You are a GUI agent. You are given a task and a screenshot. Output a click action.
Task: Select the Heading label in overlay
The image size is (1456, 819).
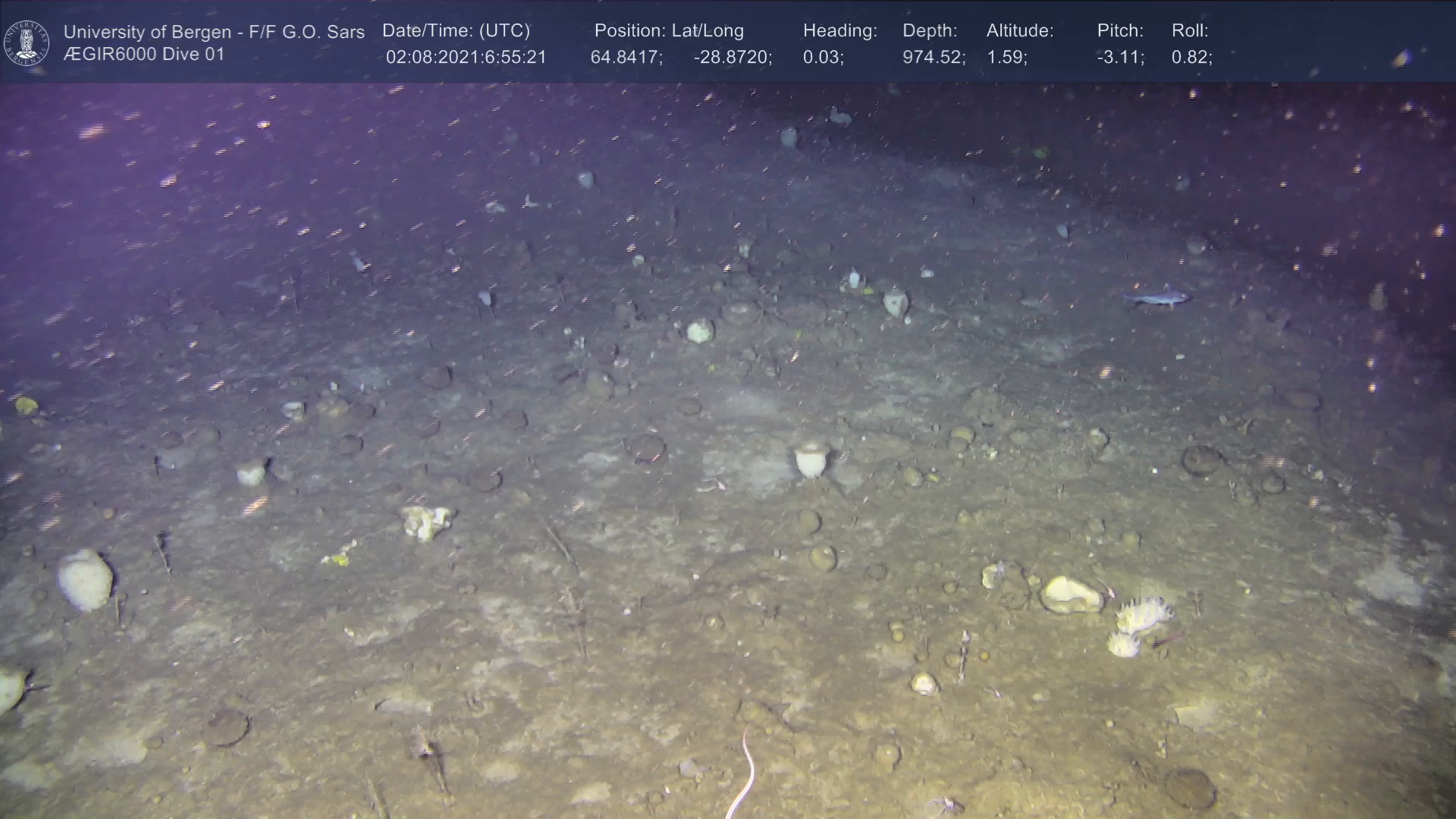[x=839, y=30]
